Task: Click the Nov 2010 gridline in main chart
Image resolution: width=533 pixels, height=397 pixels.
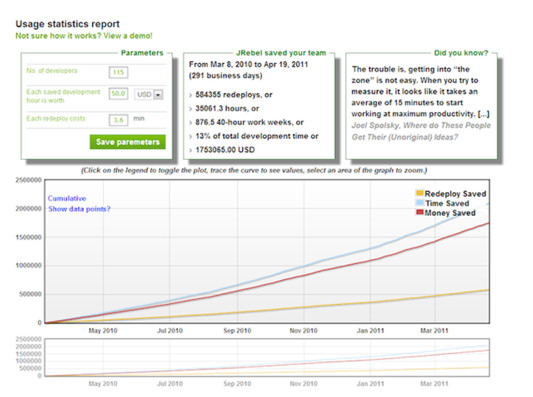Action: (x=304, y=252)
